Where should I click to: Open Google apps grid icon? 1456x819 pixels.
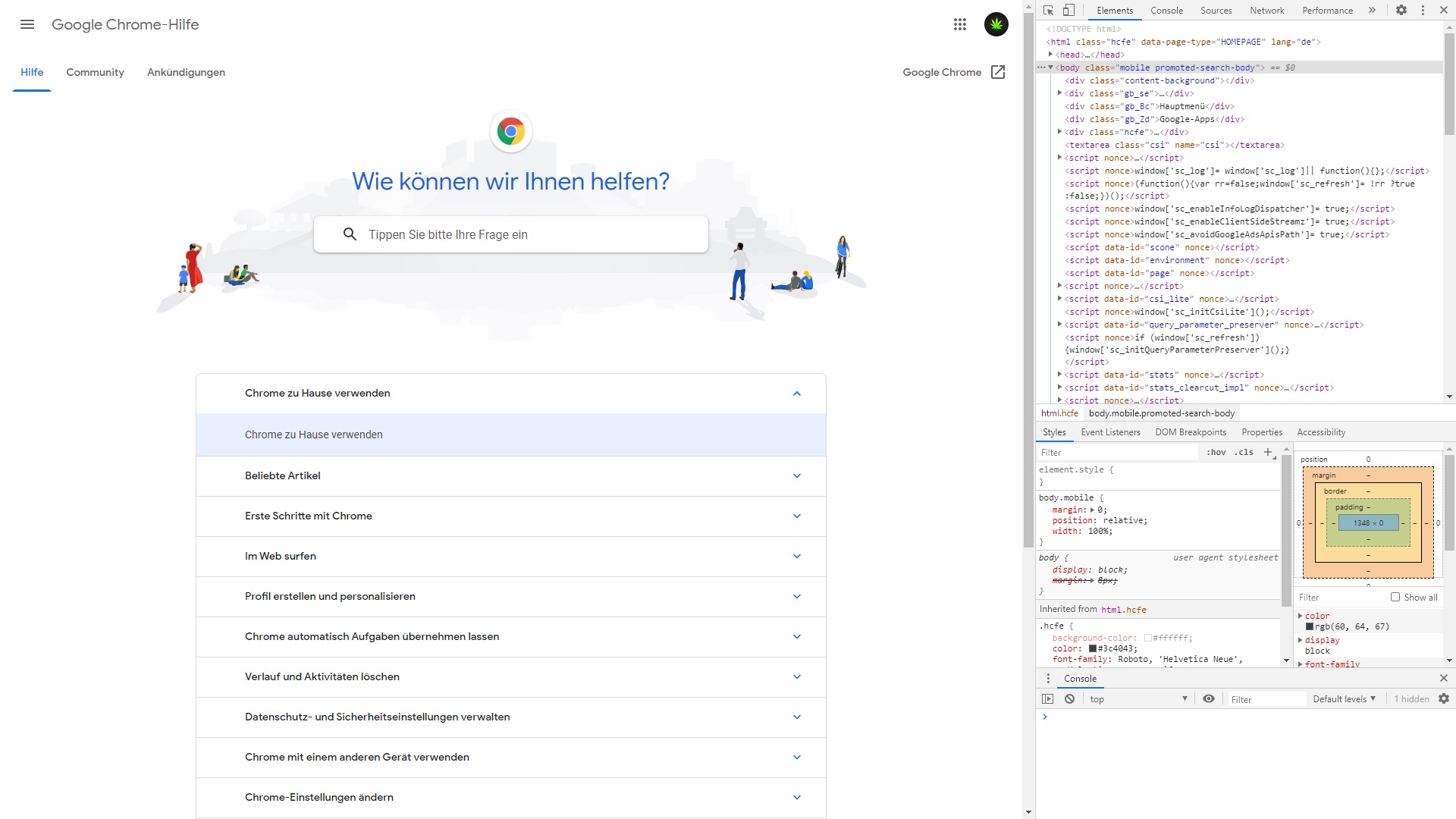[x=960, y=24]
